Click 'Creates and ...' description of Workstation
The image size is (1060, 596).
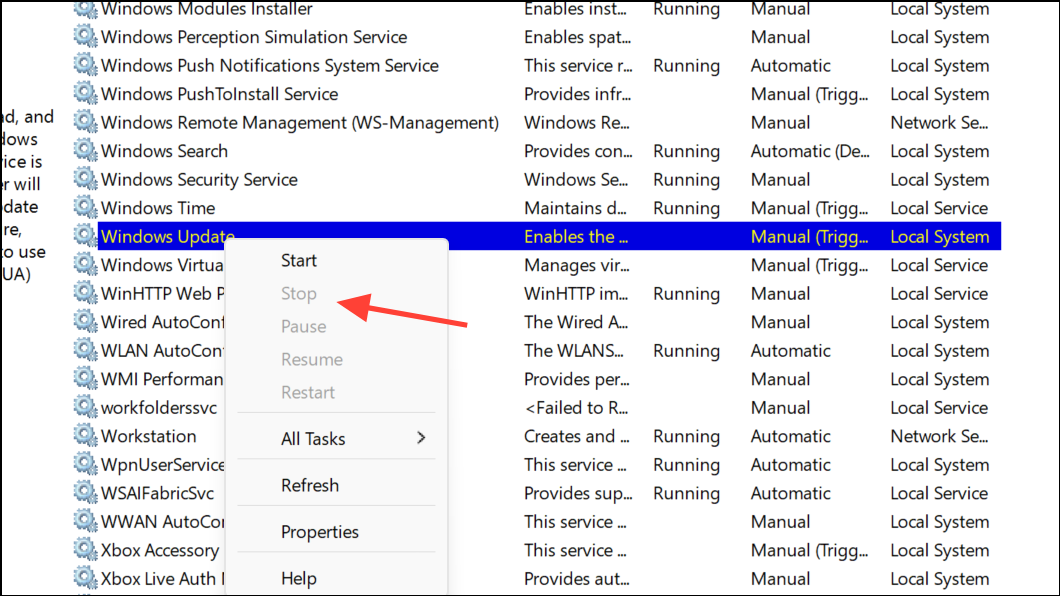pyautogui.click(x=577, y=437)
